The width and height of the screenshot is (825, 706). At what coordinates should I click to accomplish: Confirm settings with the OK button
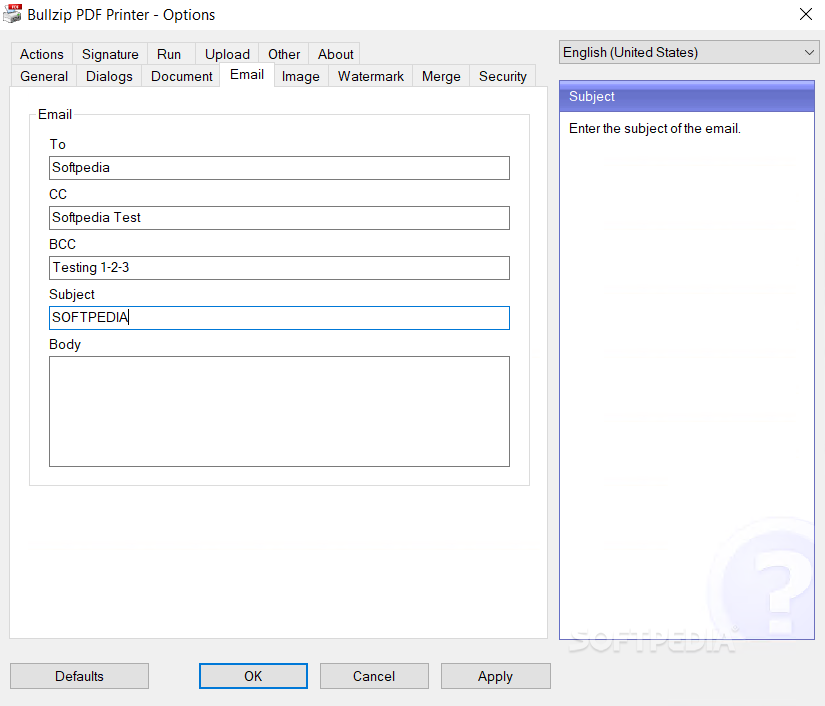pyautogui.click(x=253, y=676)
